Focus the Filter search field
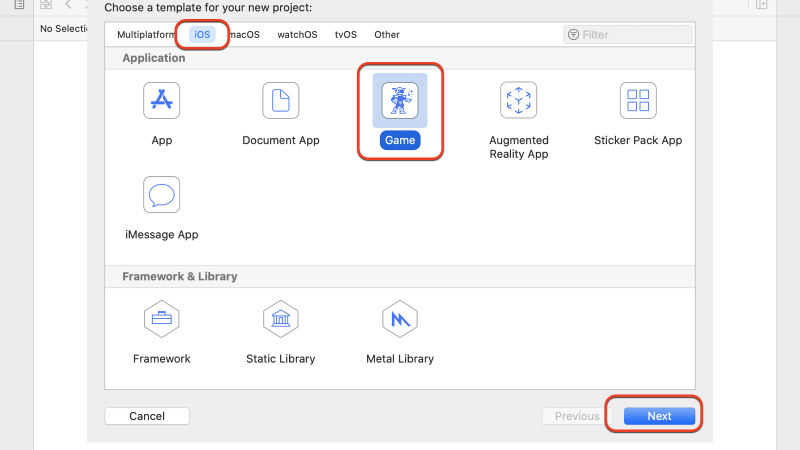The height and width of the screenshot is (450, 800). point(628,35)
